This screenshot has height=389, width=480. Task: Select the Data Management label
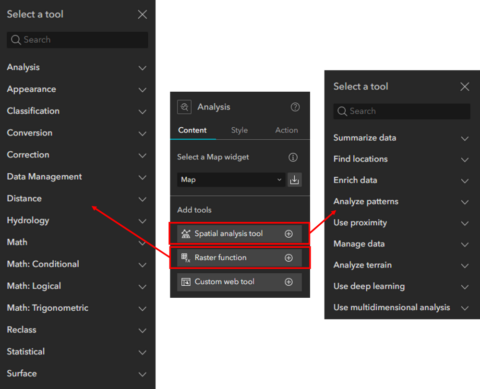point(44,177)
